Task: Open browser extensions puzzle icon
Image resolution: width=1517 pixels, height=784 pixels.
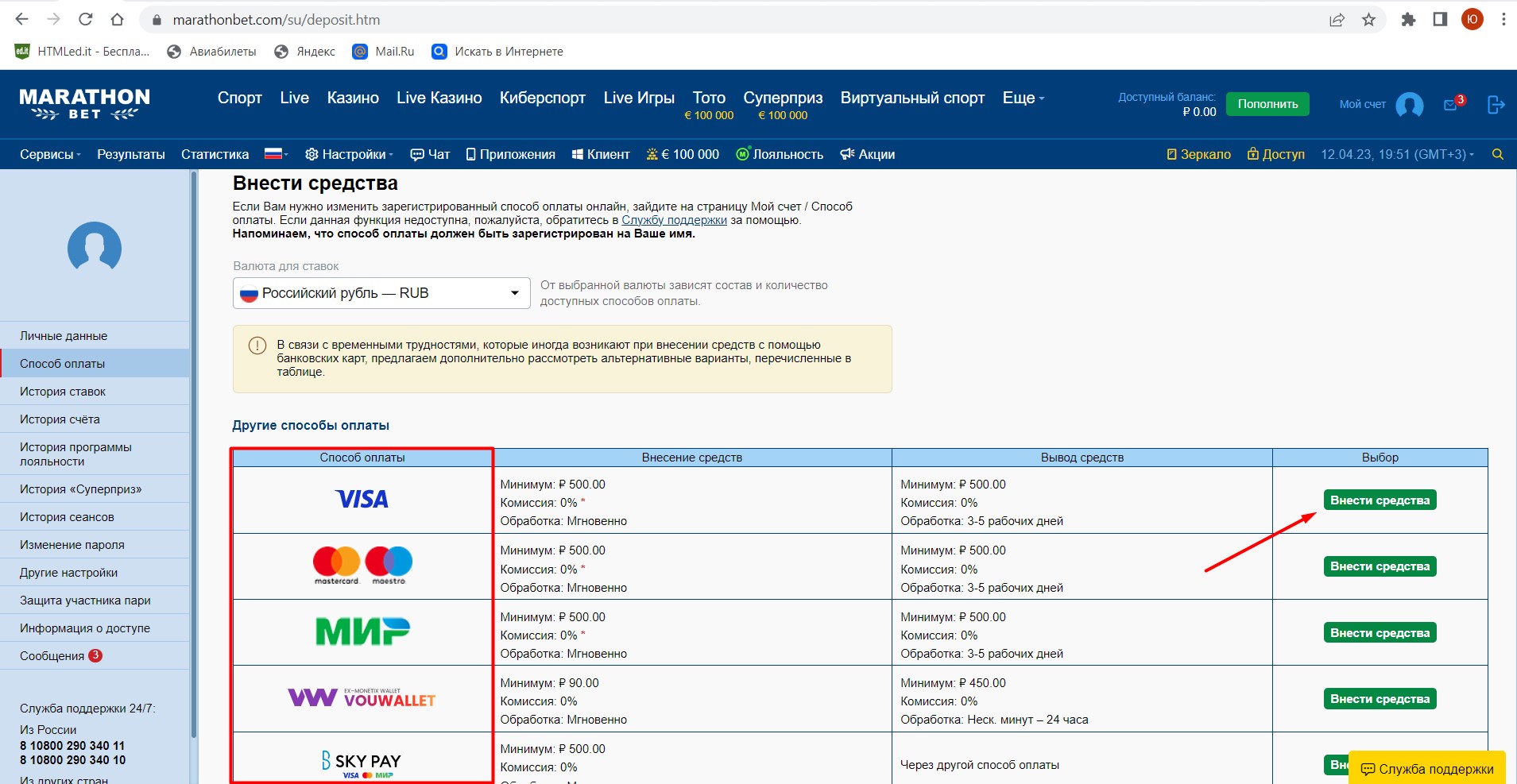Action: point(1408,20)
